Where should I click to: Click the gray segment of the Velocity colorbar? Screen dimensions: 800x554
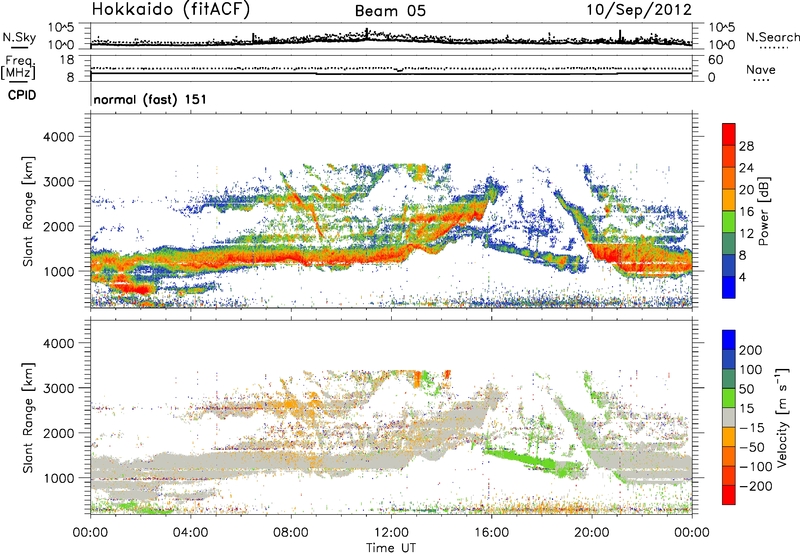point(729,417)
